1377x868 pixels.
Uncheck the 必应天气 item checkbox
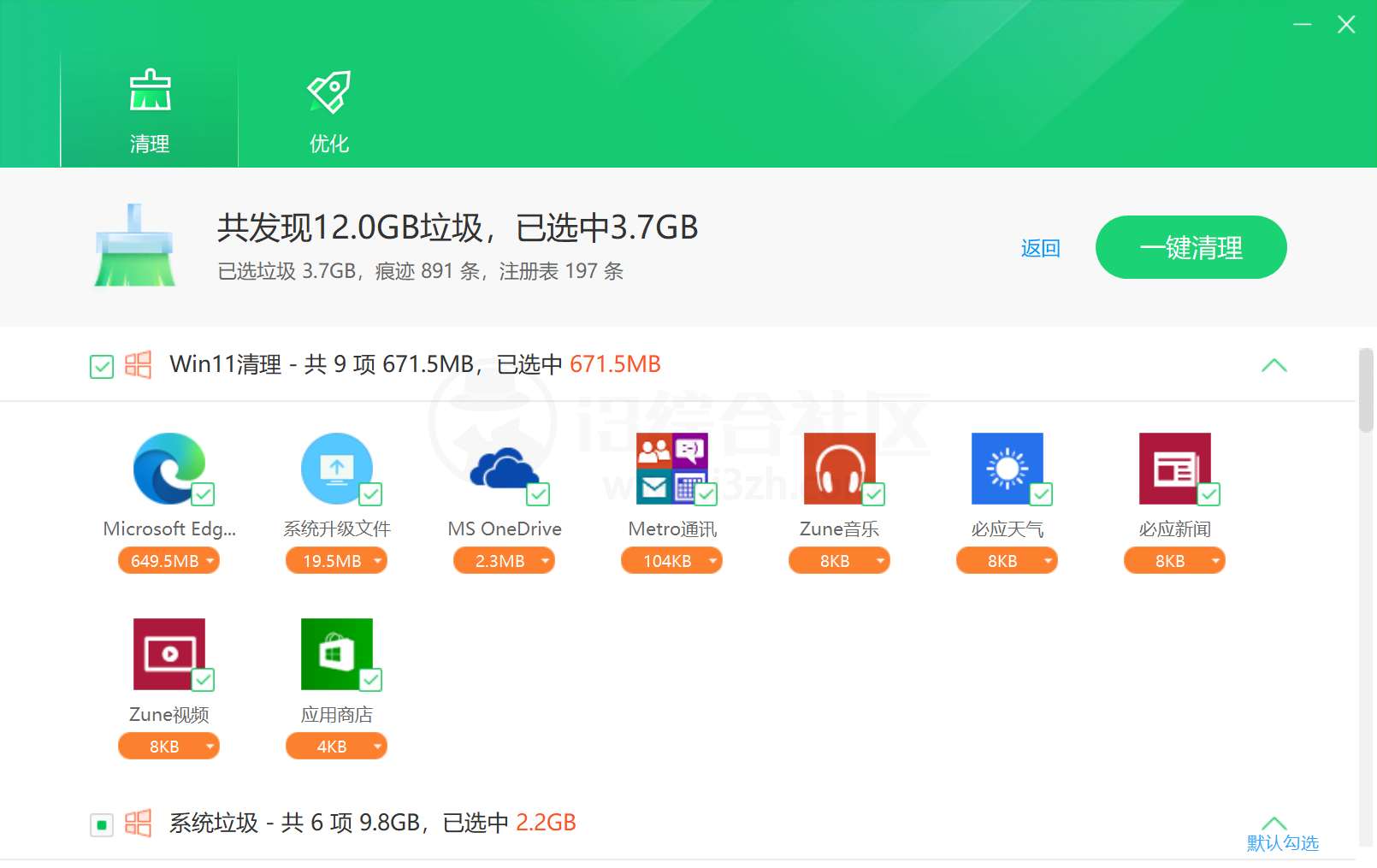[x=1041, y=494]
